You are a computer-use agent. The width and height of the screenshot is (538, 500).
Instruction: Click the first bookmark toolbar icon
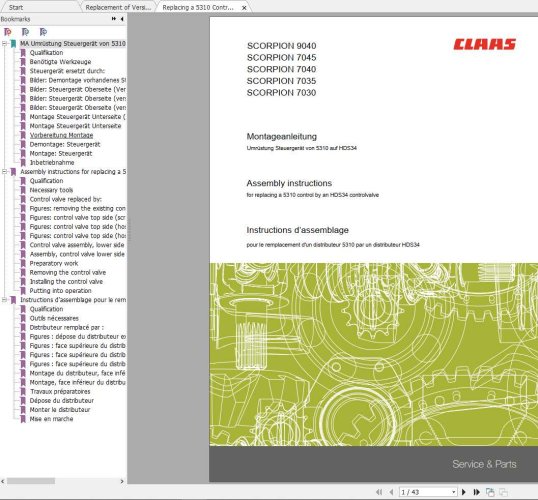[8, 32]
